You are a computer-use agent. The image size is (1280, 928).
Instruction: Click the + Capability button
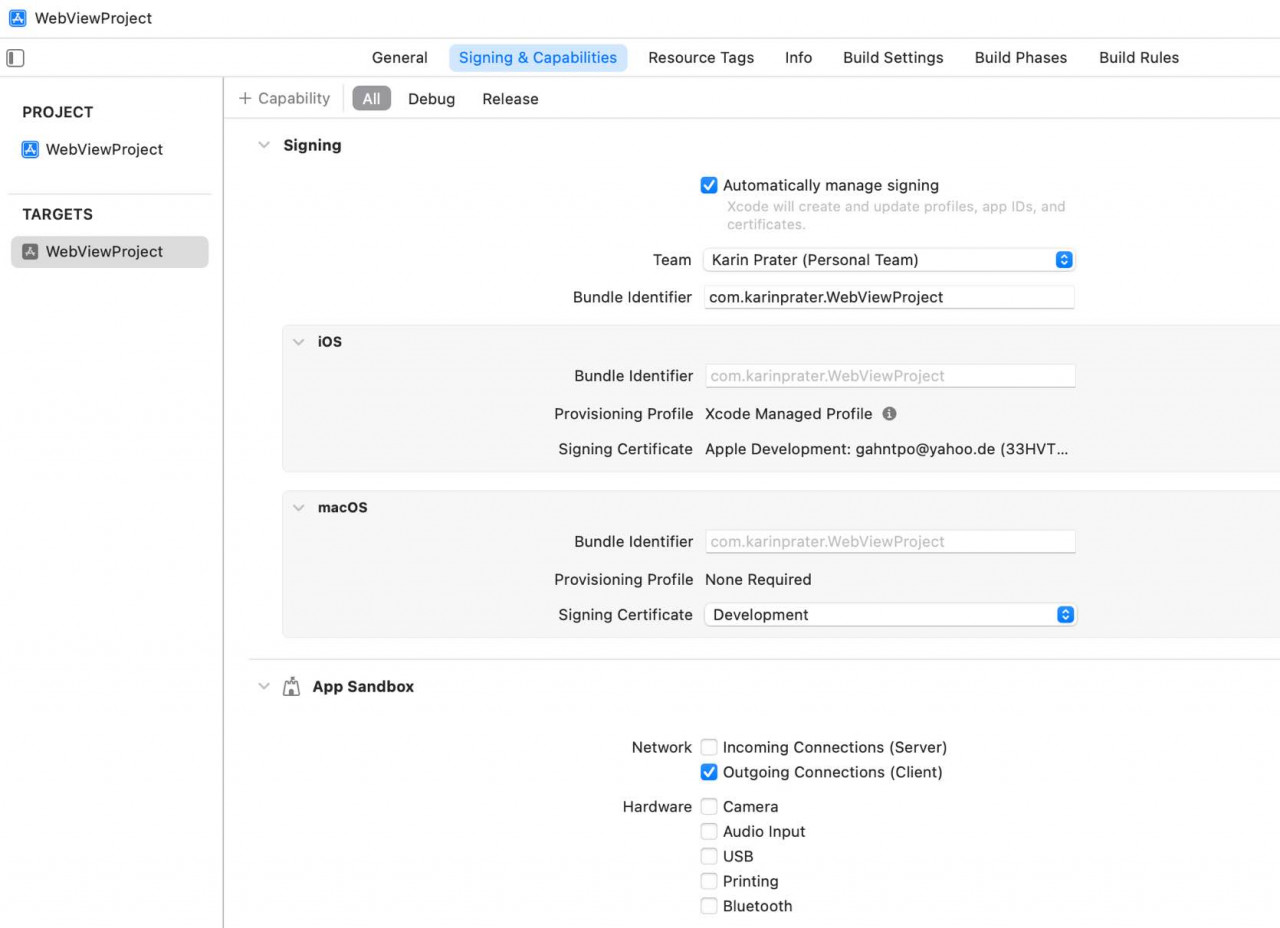coord(284,98)
